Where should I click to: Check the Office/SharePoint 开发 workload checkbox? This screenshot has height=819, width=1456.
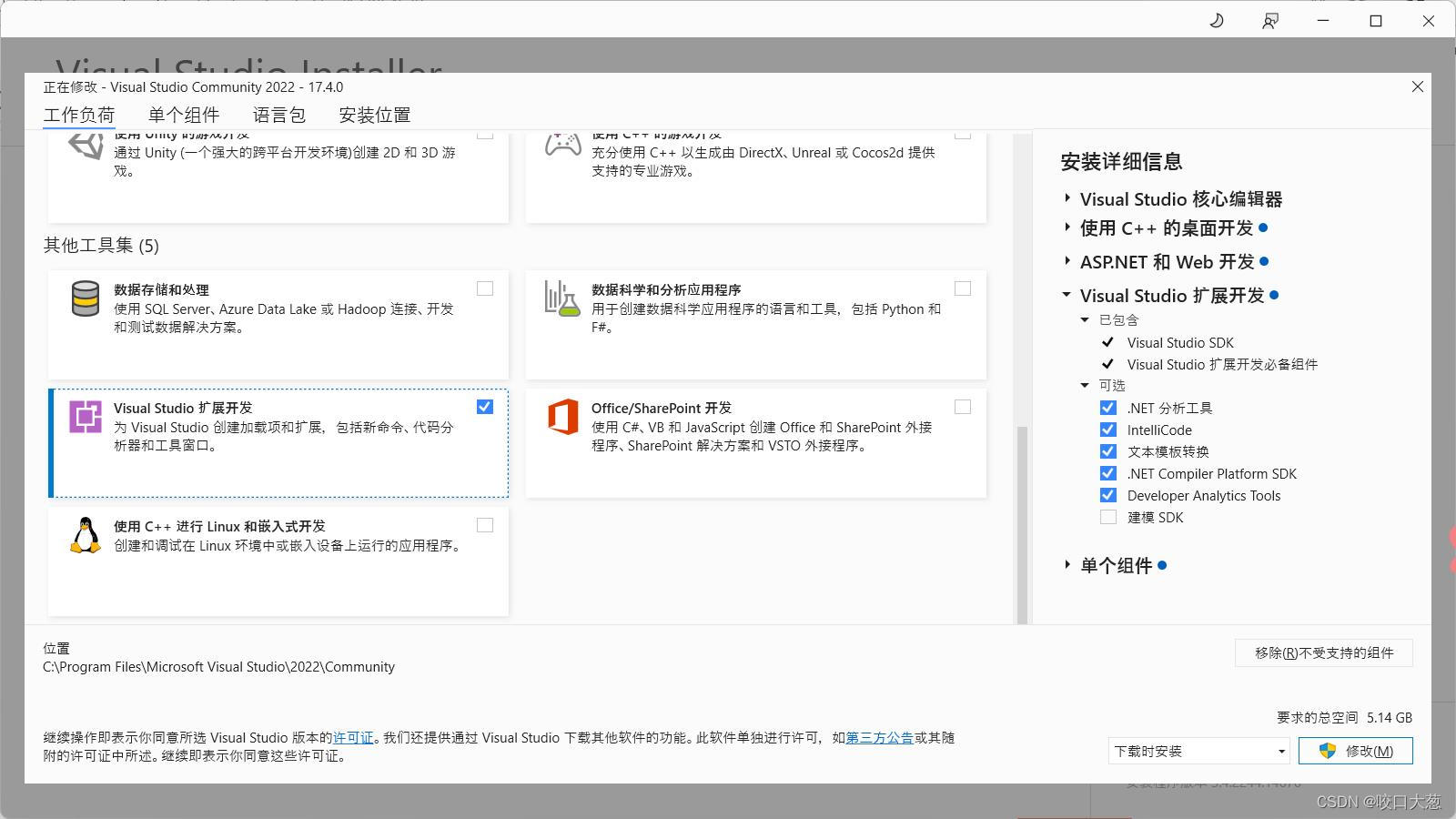point(963,407)
